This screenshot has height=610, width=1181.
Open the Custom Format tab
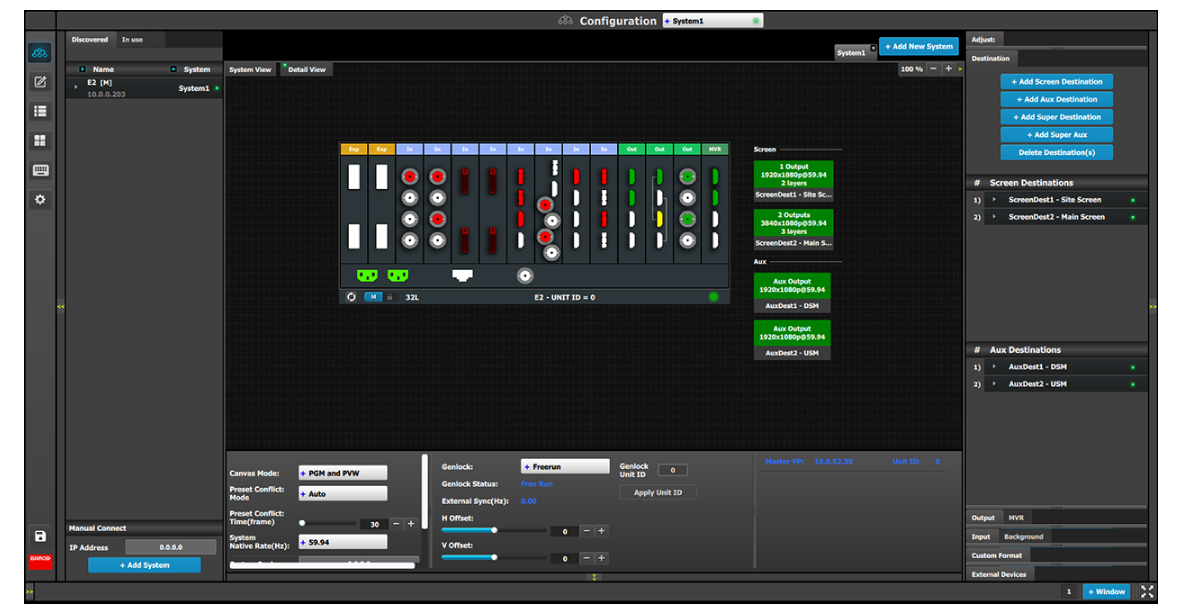coord(996,556)
